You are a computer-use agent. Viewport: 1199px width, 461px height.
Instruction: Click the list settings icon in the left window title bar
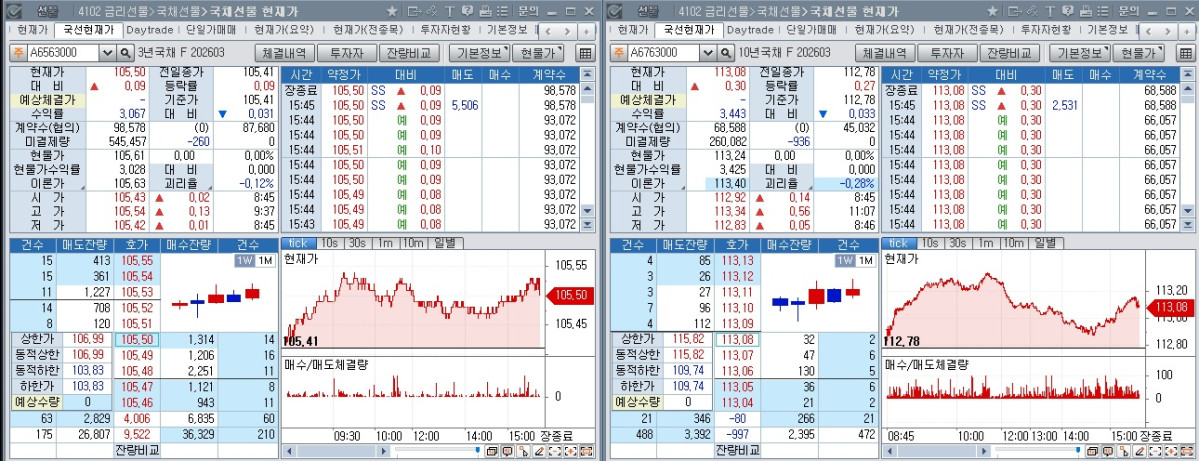[x=502, y=11]
